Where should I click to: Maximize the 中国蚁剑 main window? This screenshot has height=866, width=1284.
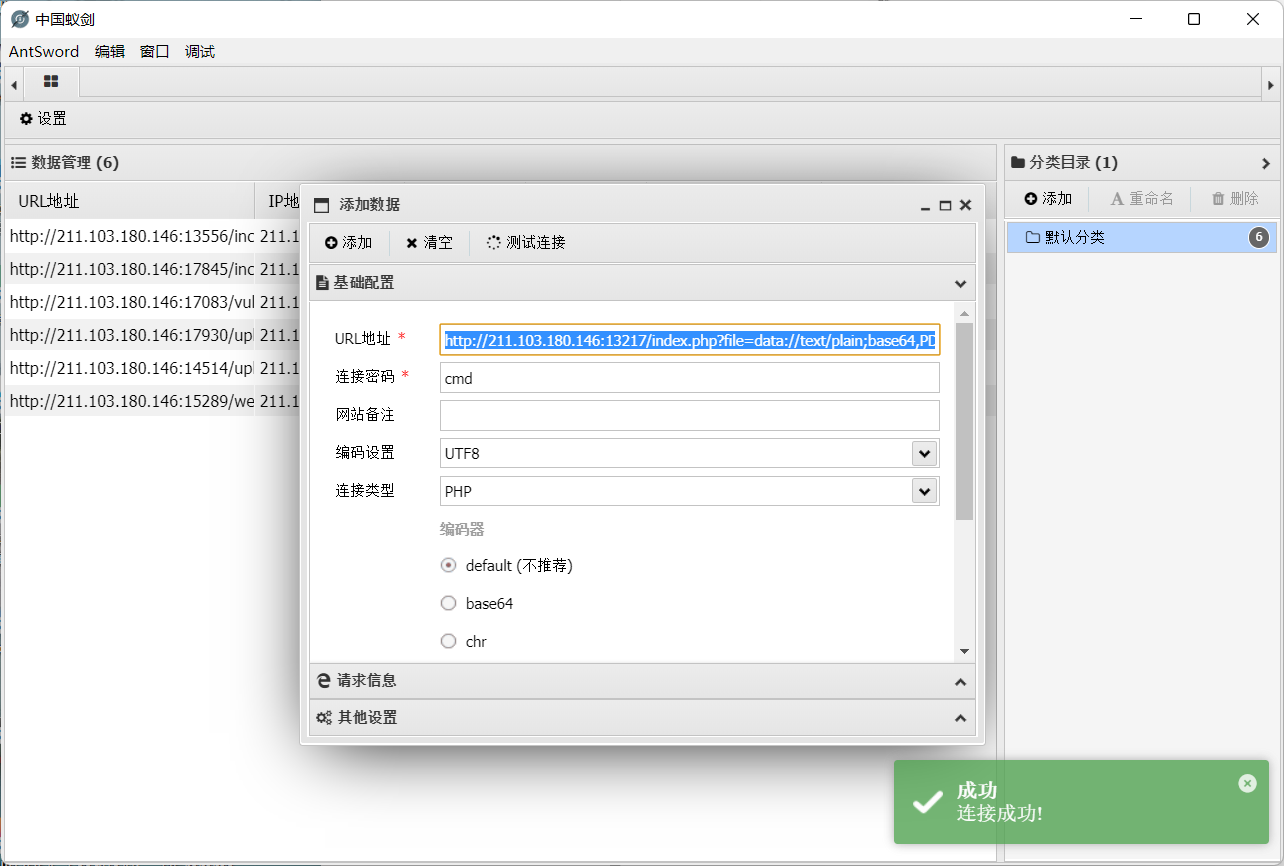(1194, 19)
